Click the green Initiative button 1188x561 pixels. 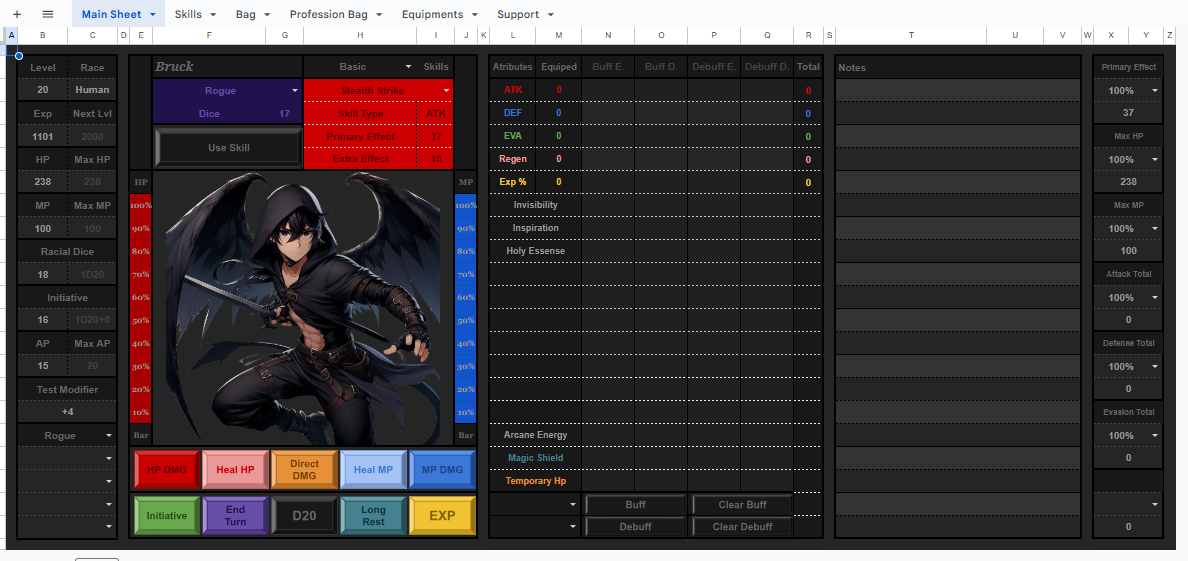(x=166, y=516)
